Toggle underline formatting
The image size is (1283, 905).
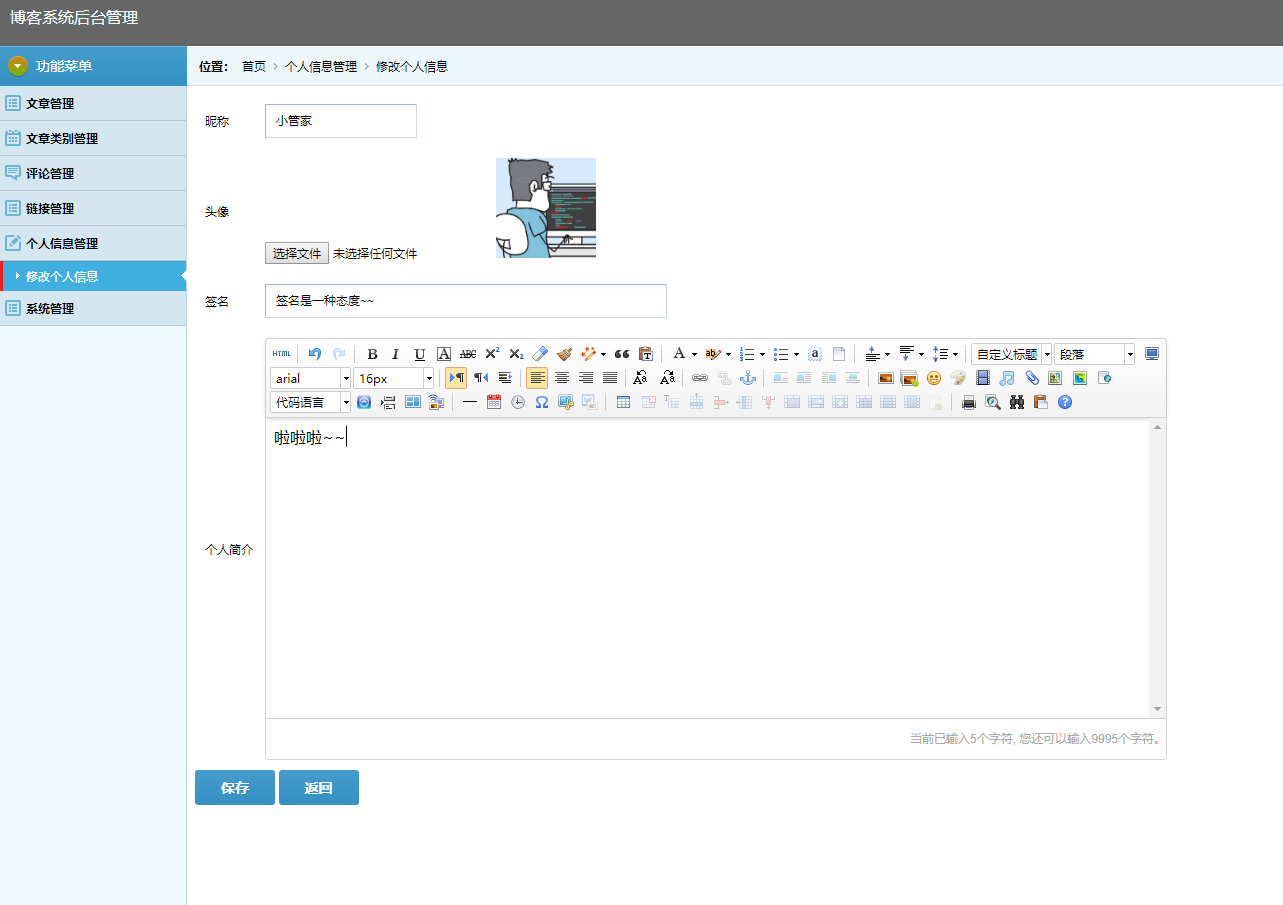coord(420,354)
